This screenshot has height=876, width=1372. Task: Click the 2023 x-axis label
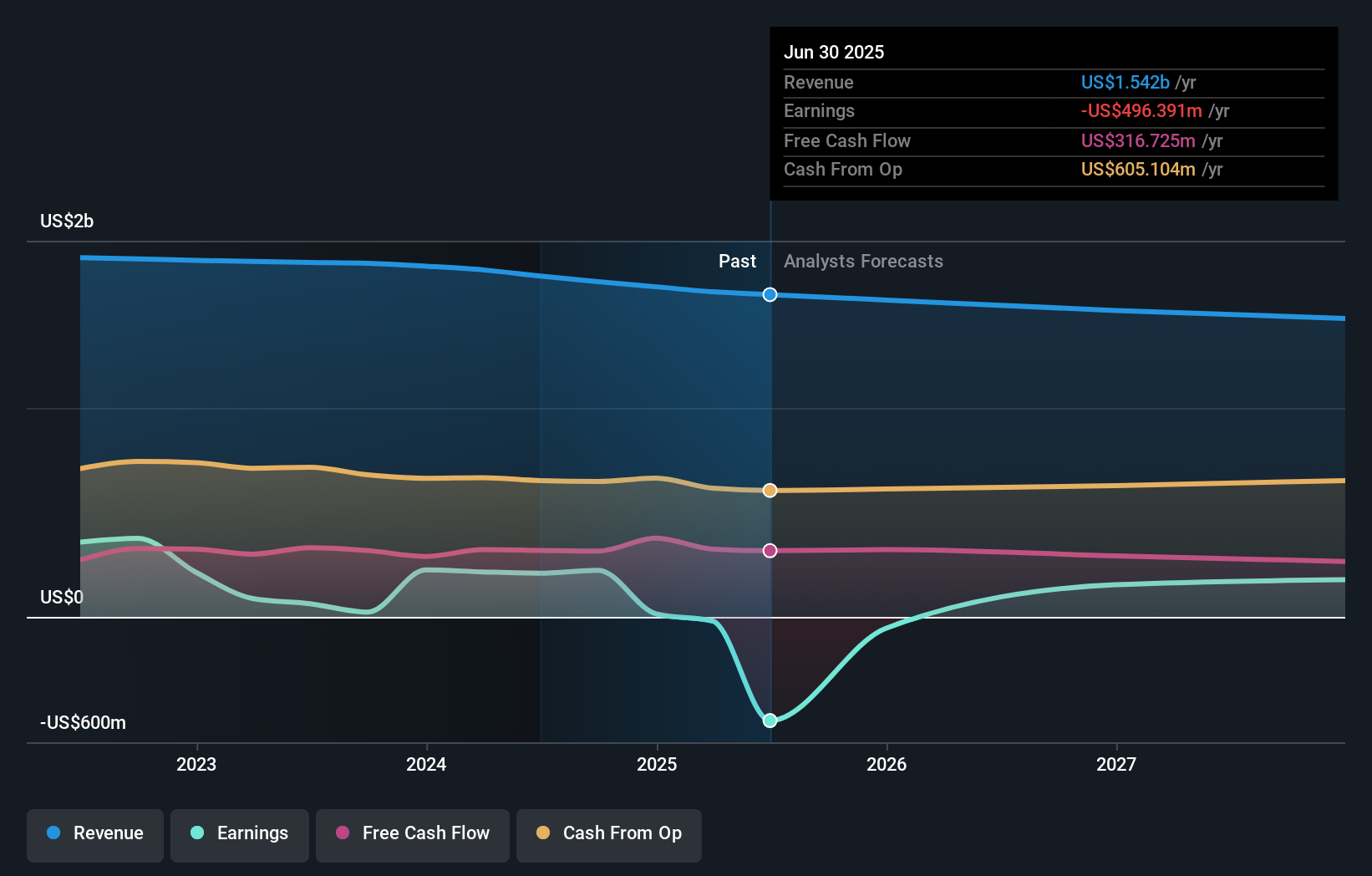click(196, 764)
